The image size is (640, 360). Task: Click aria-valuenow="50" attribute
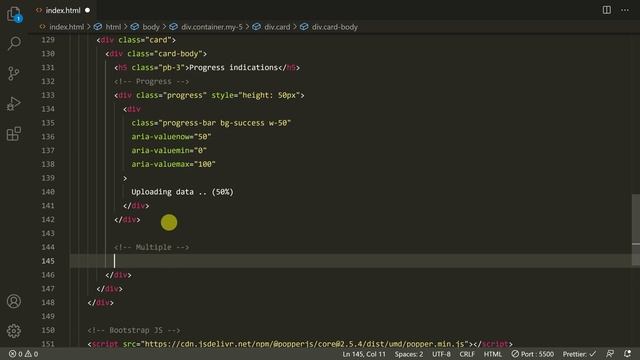(x=171, y=137)
